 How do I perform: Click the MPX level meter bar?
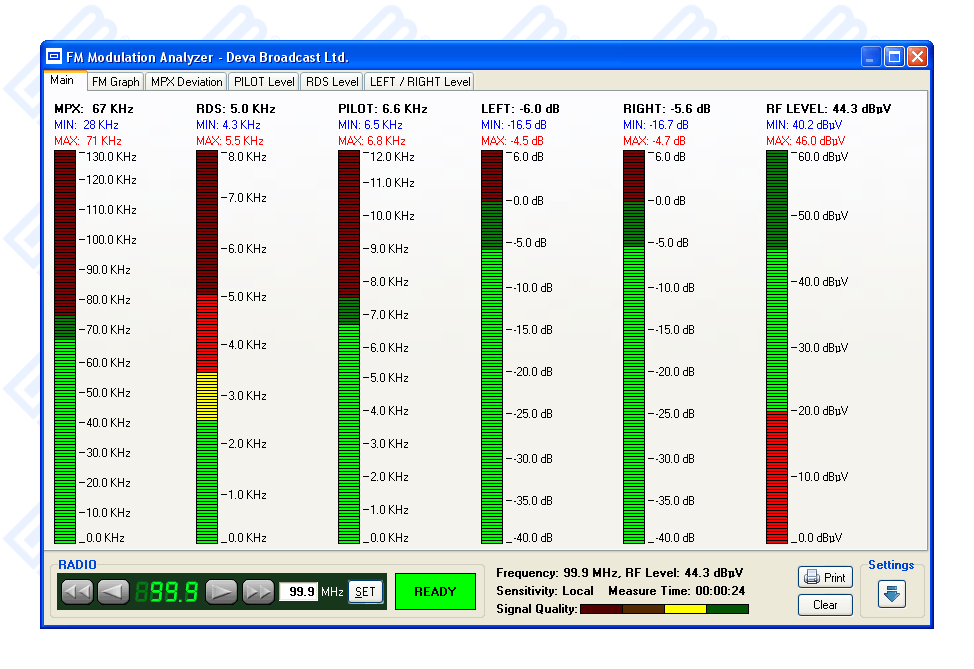(x=64, y=346)
